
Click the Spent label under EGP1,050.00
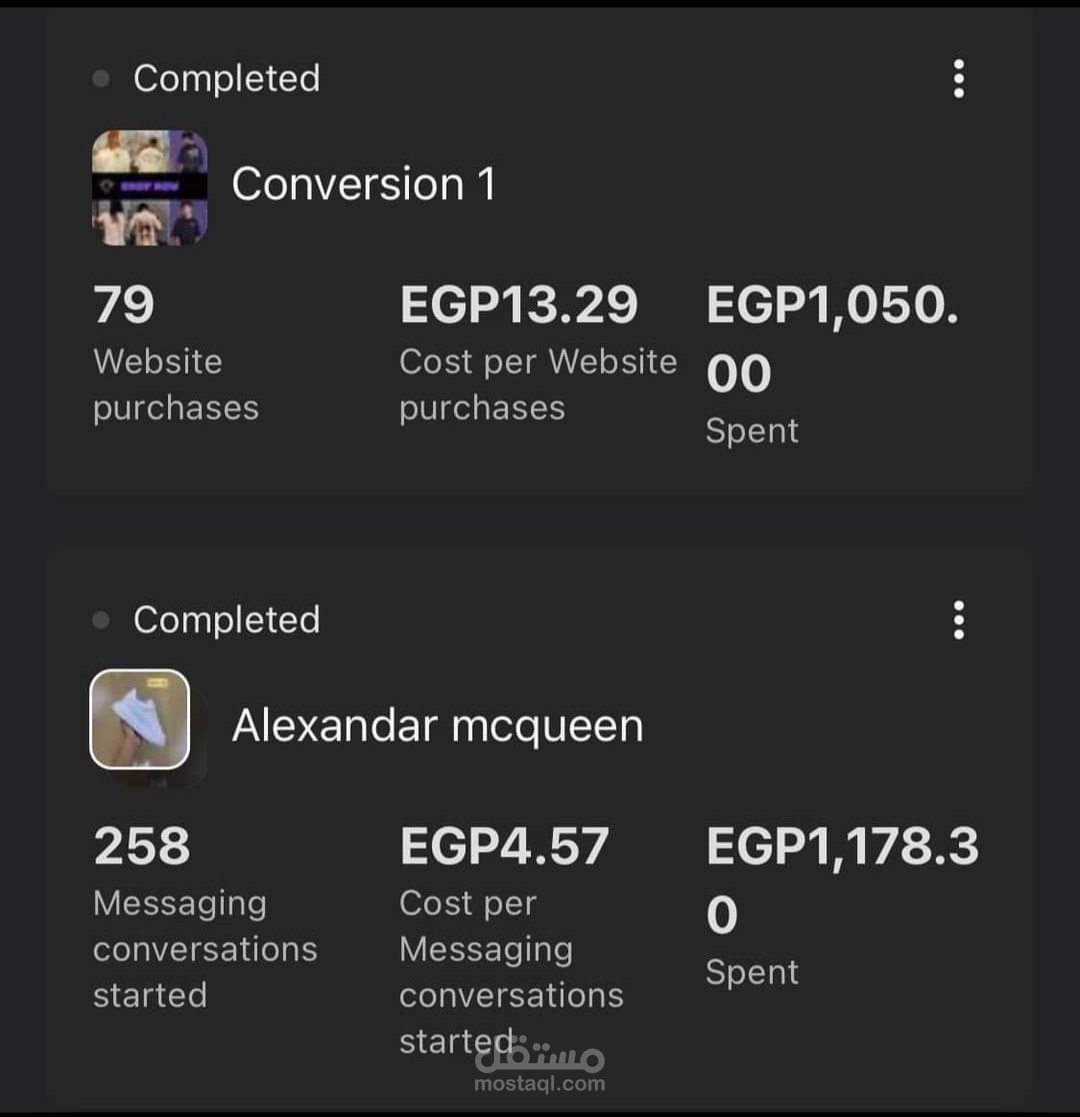click(x=752, y=431)
